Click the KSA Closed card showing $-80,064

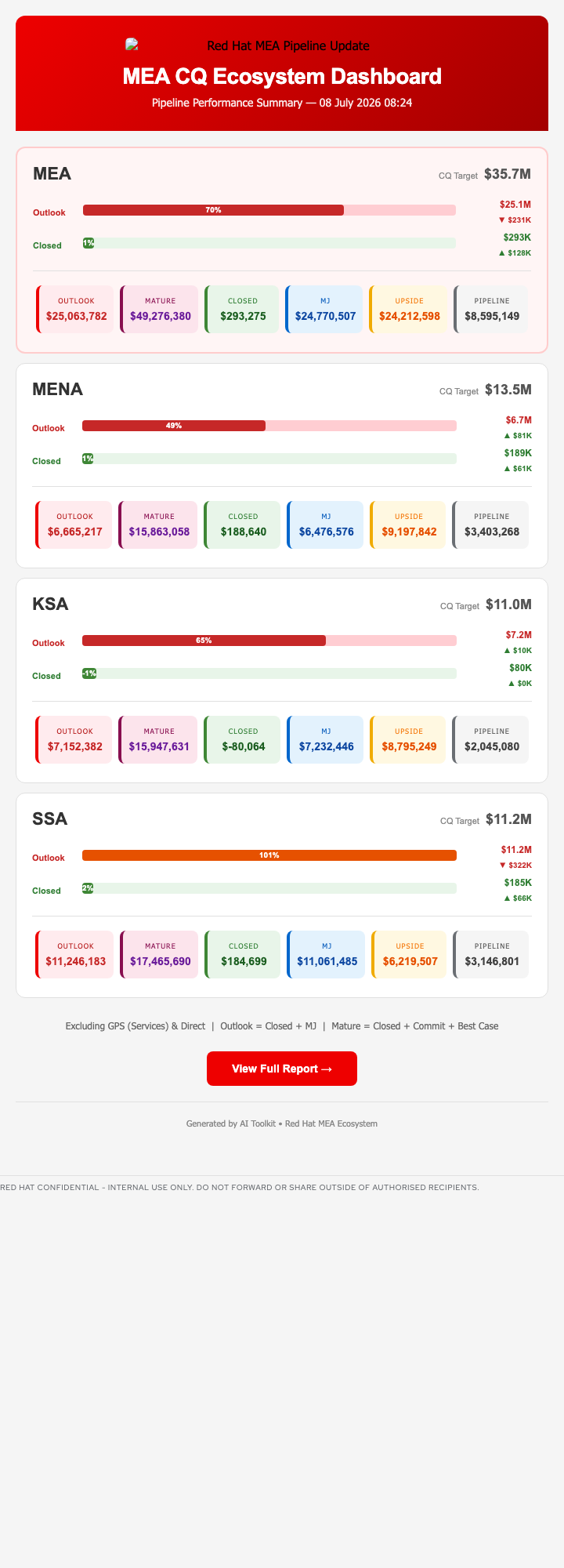tap(241, 740)
